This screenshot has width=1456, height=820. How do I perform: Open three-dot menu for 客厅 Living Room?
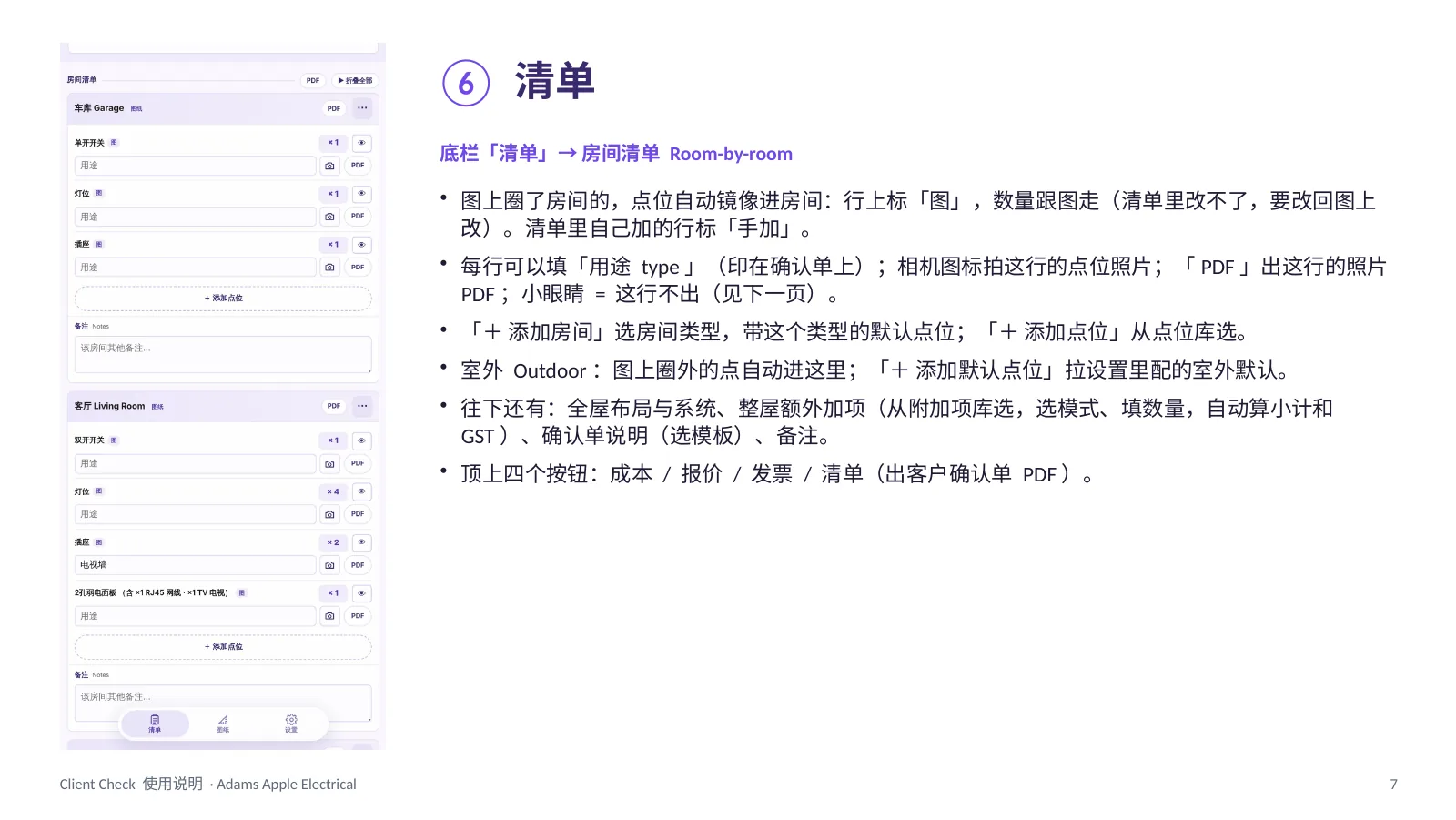click(362, 406)
